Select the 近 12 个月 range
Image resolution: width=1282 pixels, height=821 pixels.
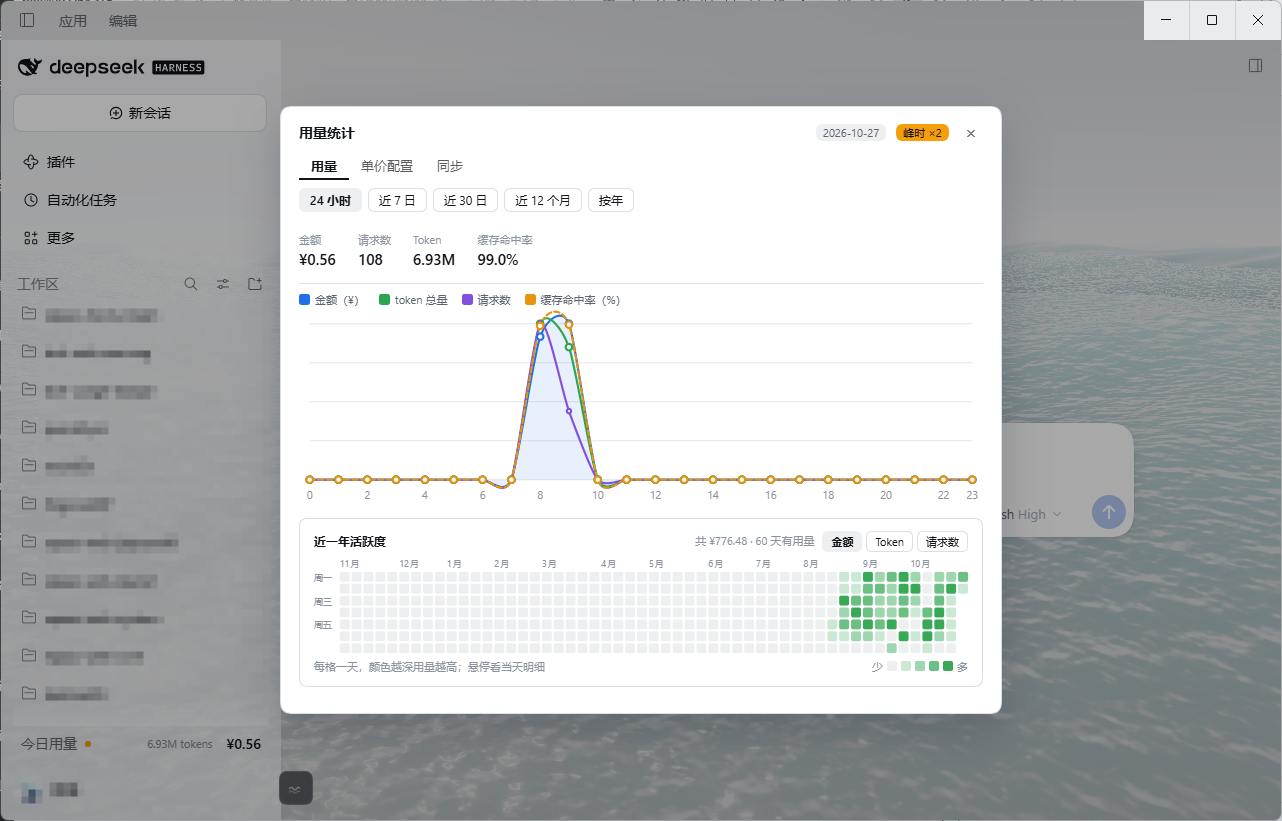(x=543, y=200)
